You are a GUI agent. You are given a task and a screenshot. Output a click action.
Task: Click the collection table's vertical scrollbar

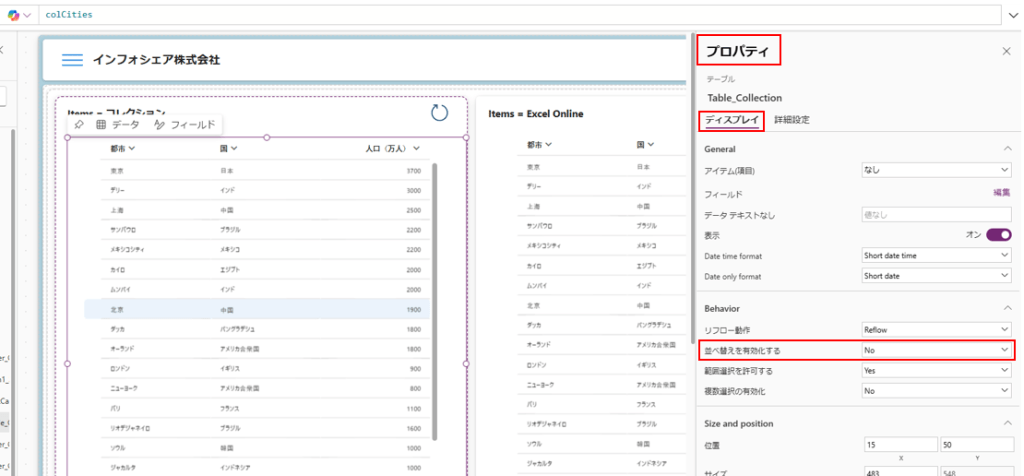tap(433, 300)
